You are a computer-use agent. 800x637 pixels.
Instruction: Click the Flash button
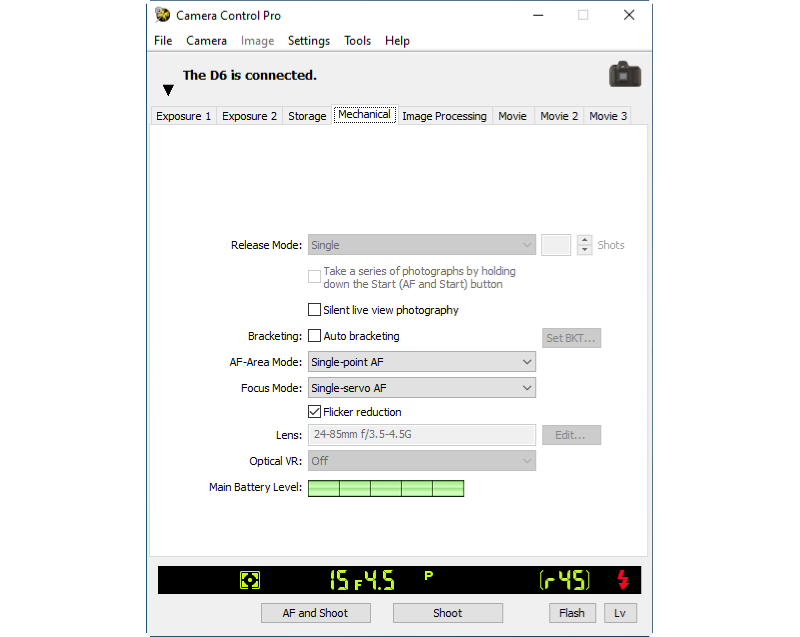click(x=572, y=613)
